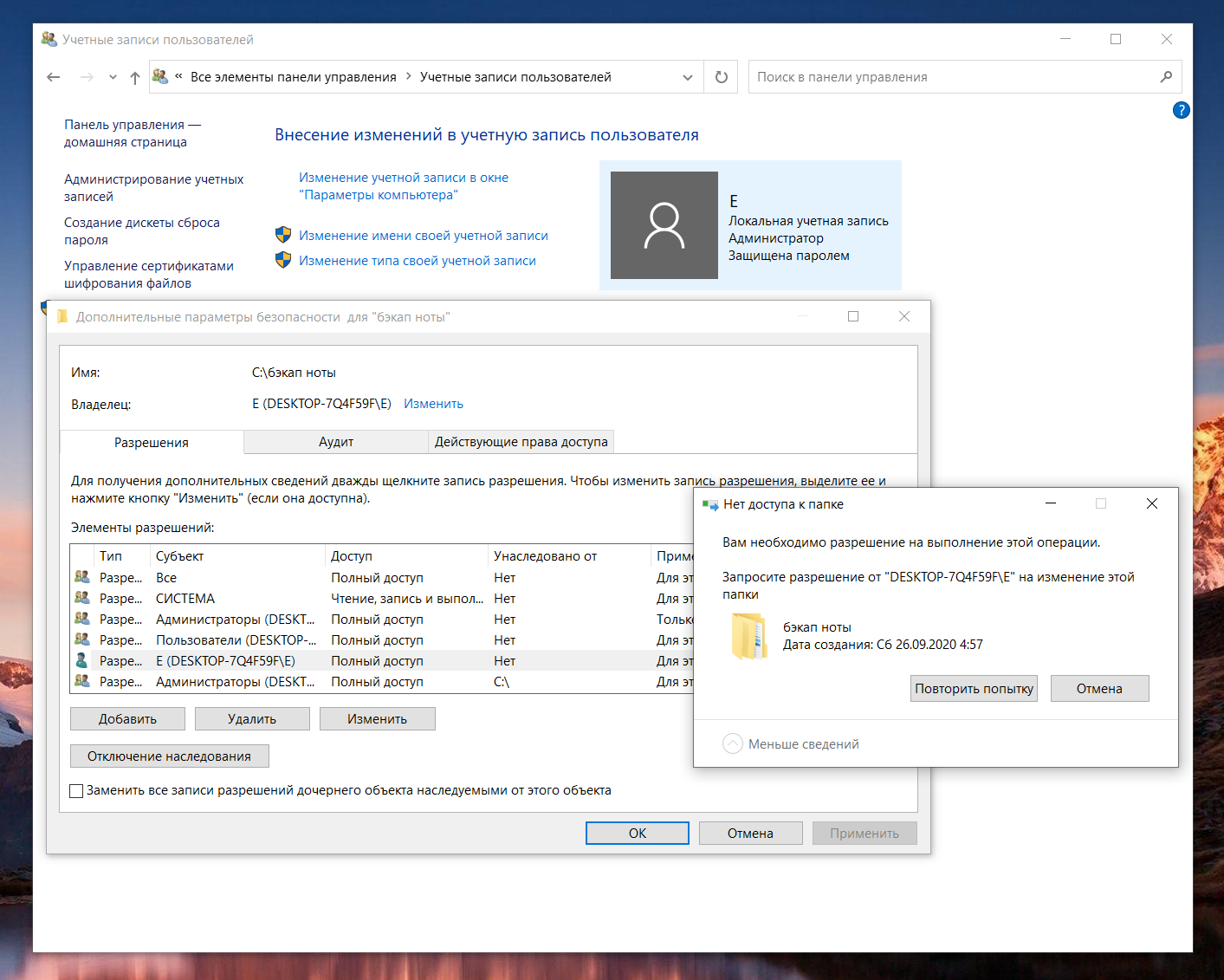Switch to the Audit tab
Image resolution: width=1224 pixels, height=980 pixels.
(x=336, y=442)
